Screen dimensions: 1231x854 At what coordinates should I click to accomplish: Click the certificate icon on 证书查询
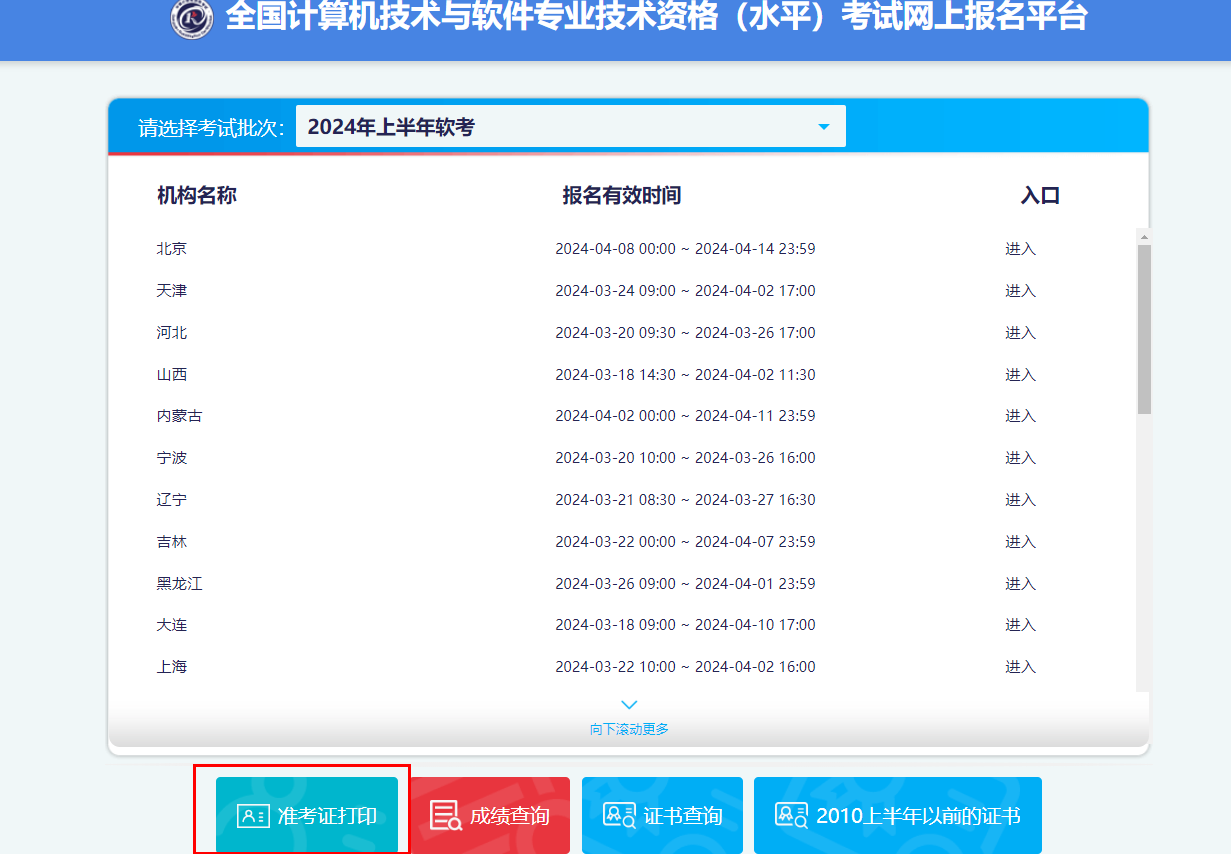(x=620, y=815)
